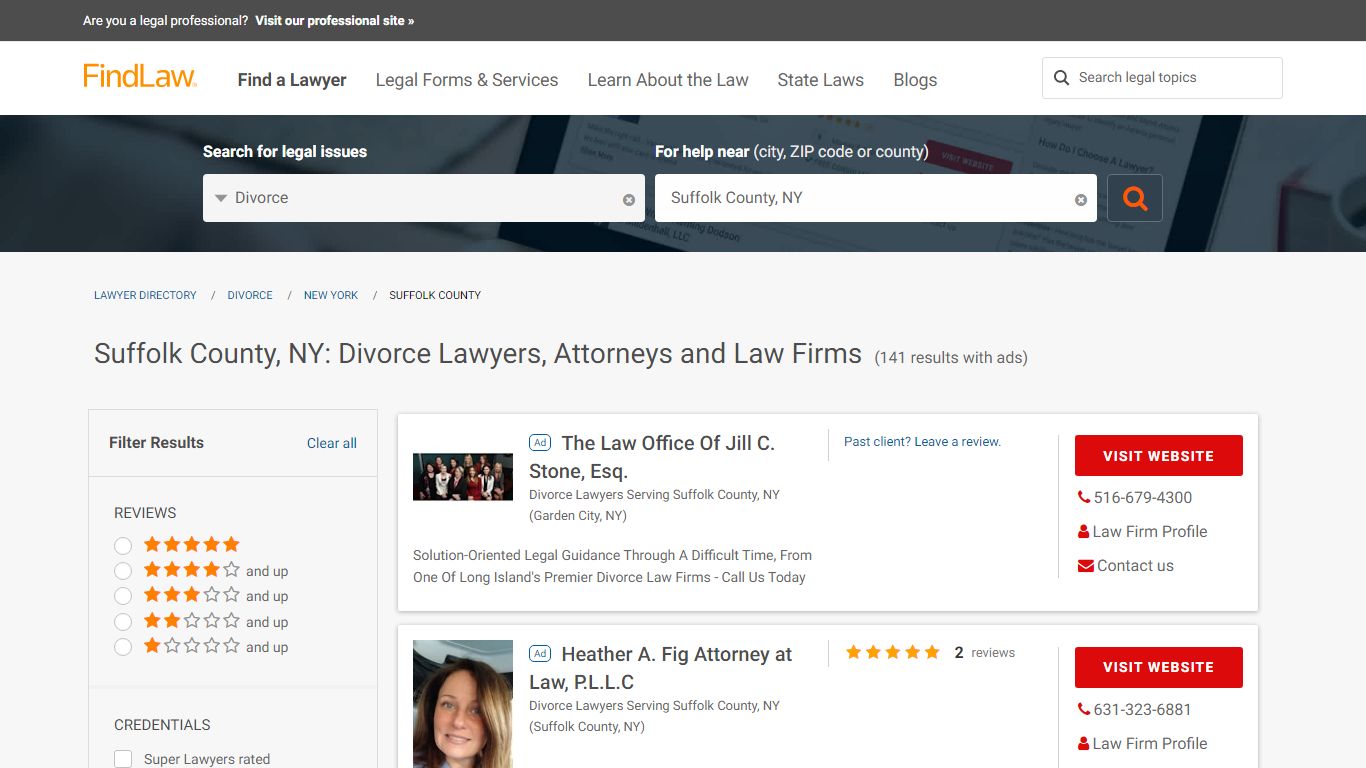
Task: Clear the Divorce legal issue field
Action: coord(629,200)
